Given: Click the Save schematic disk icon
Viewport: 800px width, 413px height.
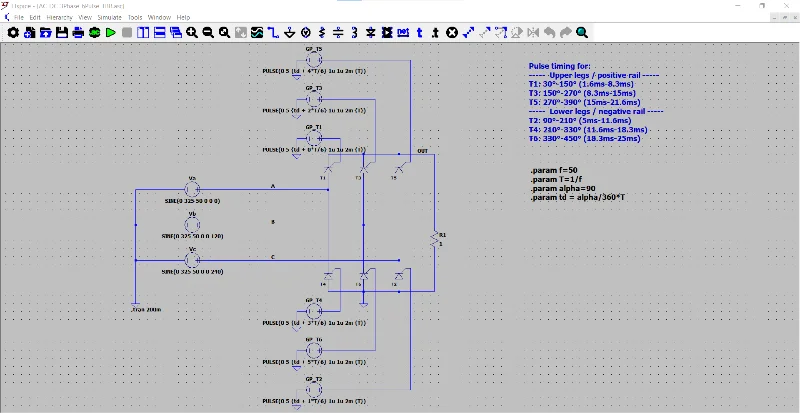Looking at the screenshot, I should (62, 33).
